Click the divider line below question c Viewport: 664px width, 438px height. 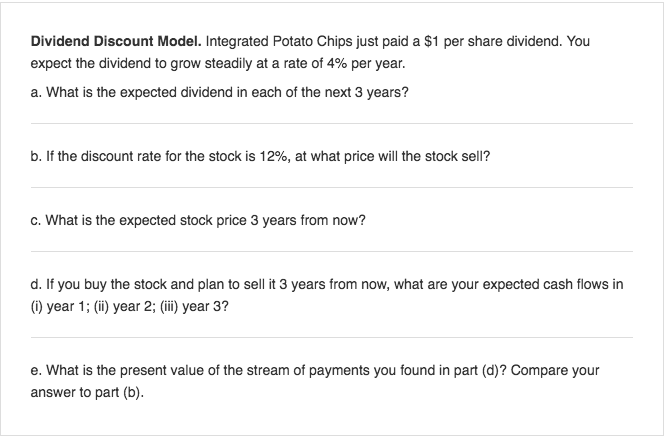[332, 252]
